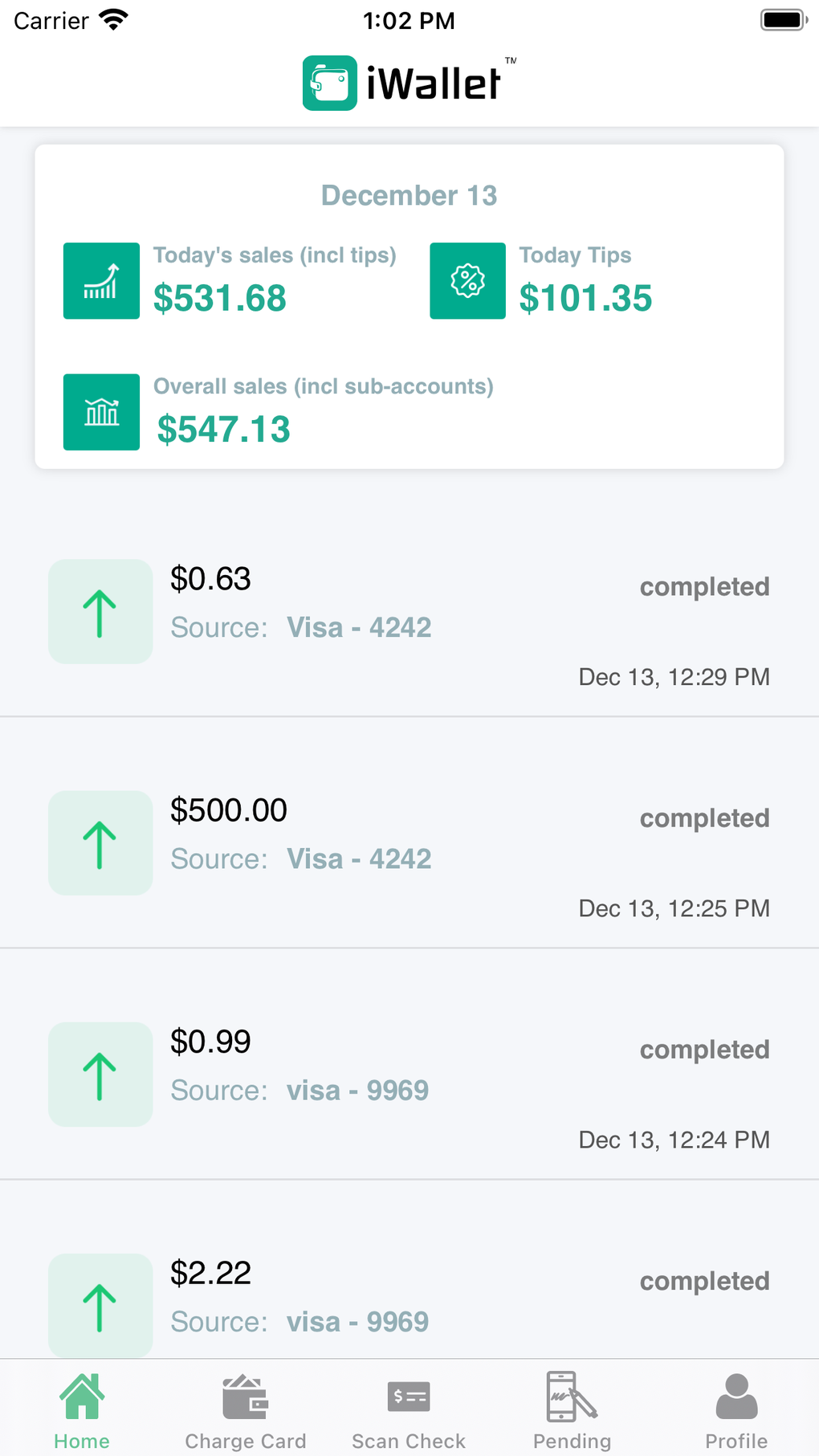Tap the iWallet logo icon
Image resolution: width=819 pixels, height=1456 pixels.
(329, 83)
